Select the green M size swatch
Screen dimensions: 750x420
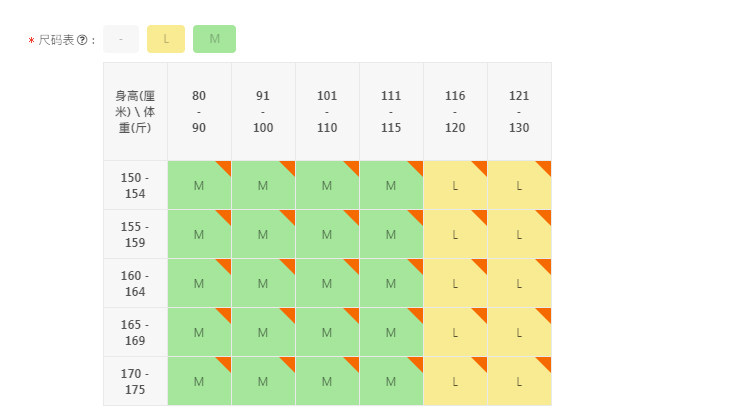point(214,39)
